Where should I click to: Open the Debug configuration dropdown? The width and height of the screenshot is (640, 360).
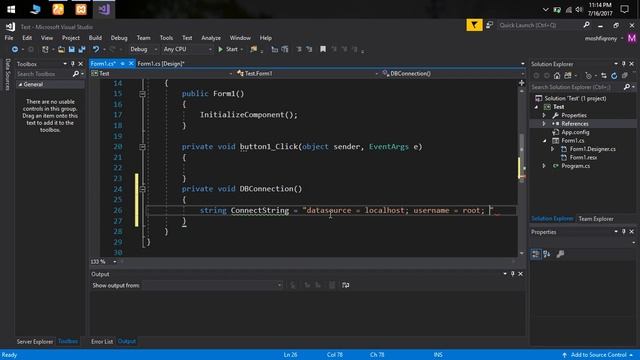pyautogui.click(x=143, y=49)
